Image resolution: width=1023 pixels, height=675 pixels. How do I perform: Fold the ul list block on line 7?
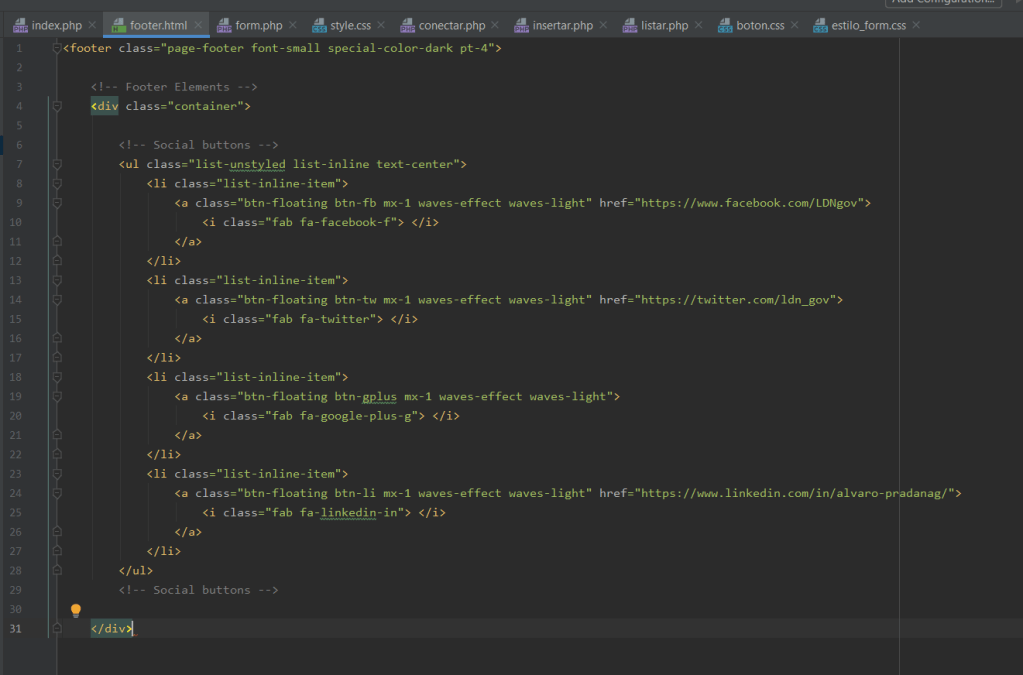coord(57,164)
